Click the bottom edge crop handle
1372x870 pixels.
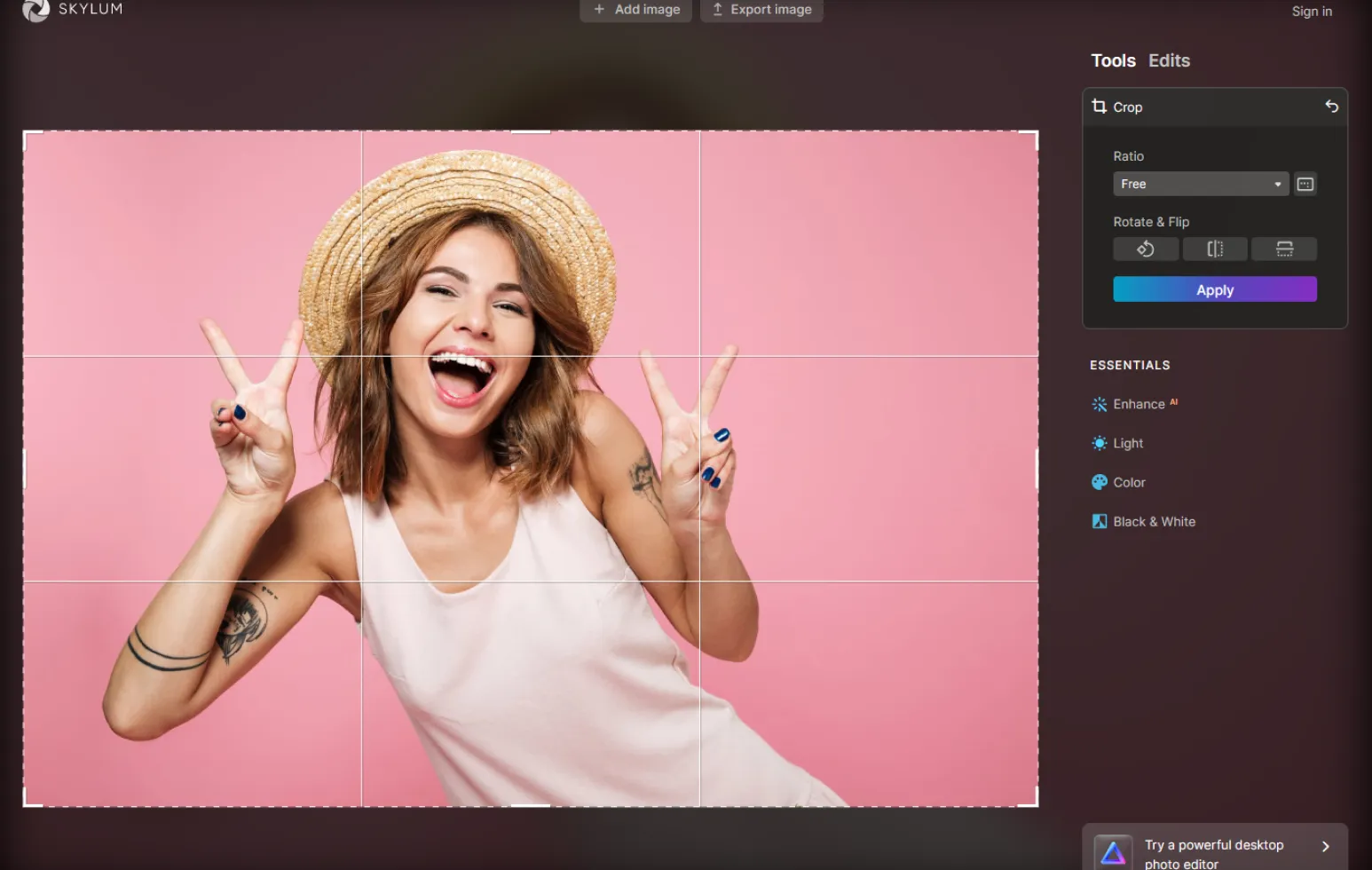[531, 806]
